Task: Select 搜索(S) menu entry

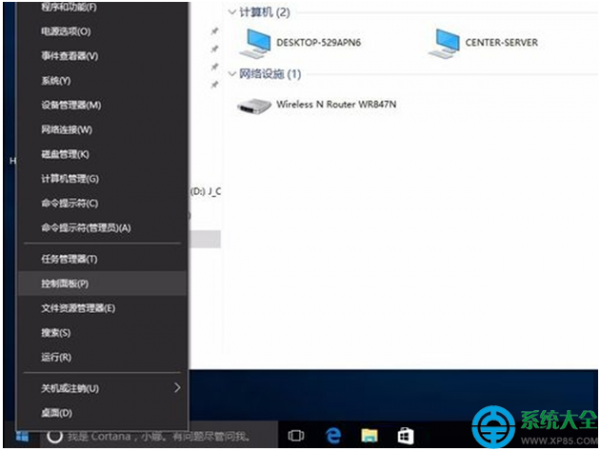Action: [103, 333]
